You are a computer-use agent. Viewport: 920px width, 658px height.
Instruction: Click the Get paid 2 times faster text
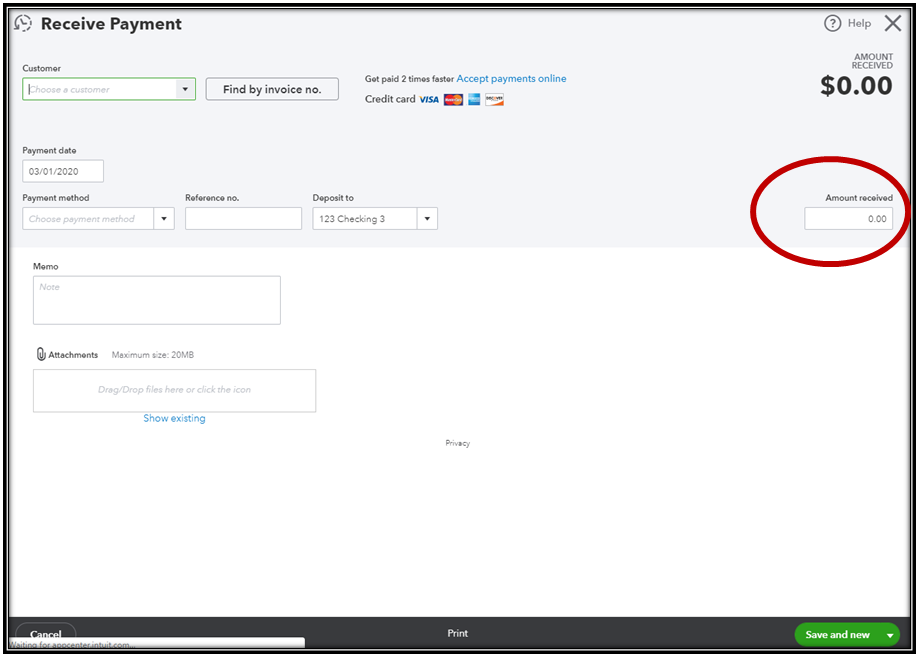[409, 79]
